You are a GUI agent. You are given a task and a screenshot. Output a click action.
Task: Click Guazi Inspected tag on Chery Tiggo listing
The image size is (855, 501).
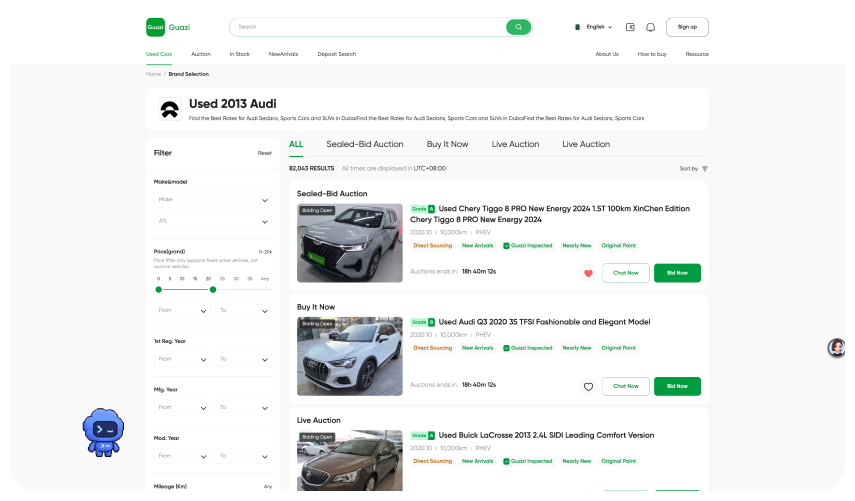pos(527,245)
